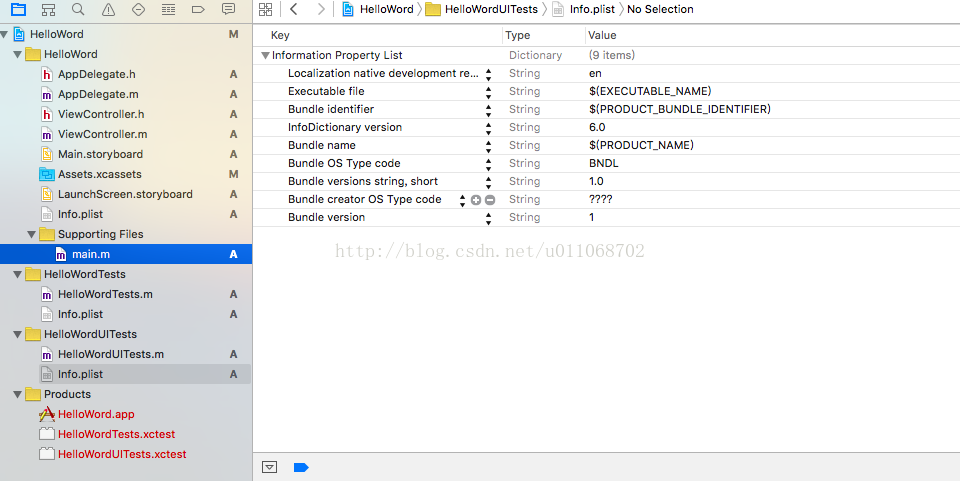Select Info.plist in the jump bar
Viewport: 960px width, 481px height.
[x=583, y=9]
